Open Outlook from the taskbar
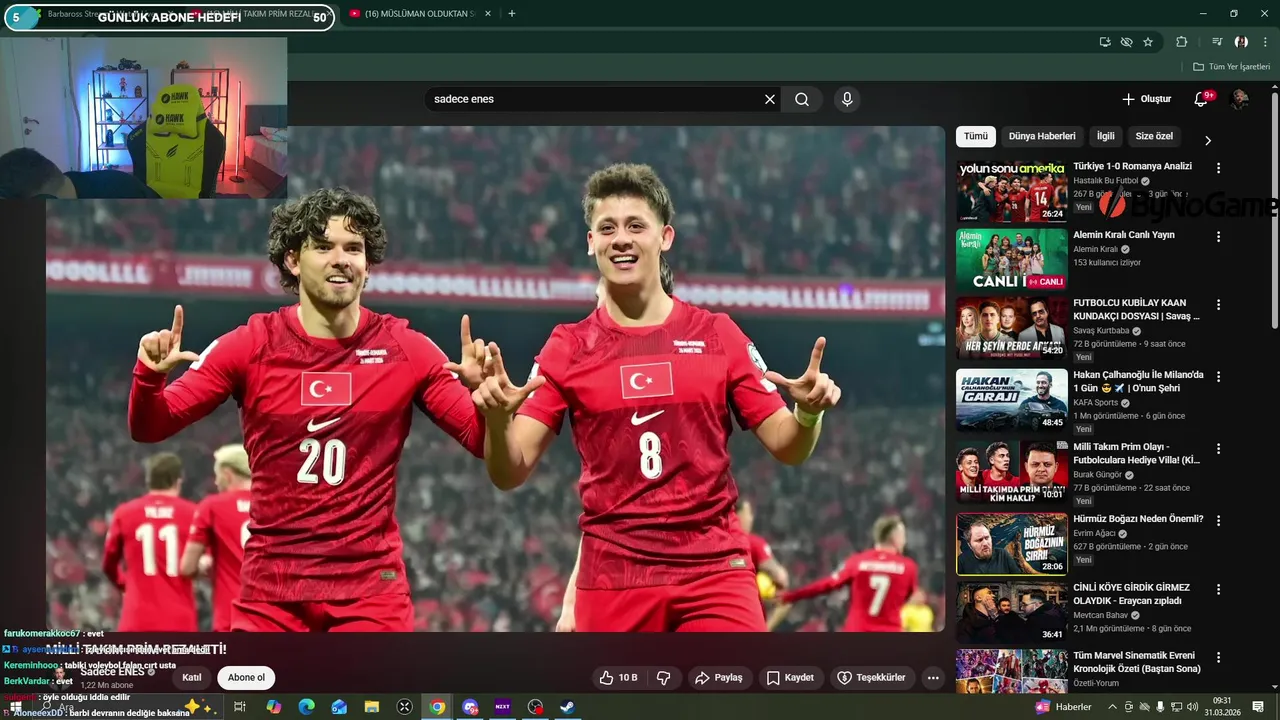The image size is (1280, 720). click(x=339, y=707)
